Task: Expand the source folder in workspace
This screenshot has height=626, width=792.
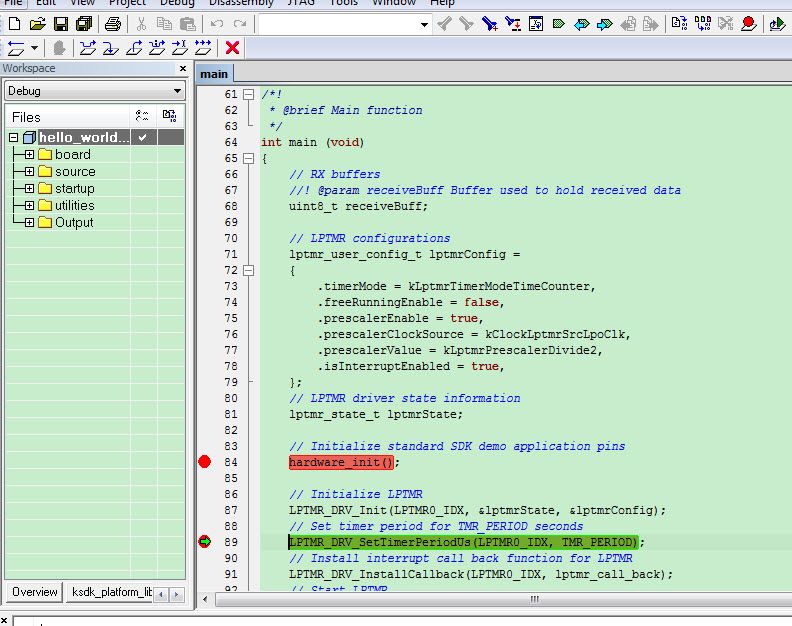Action: coord(29,171)
